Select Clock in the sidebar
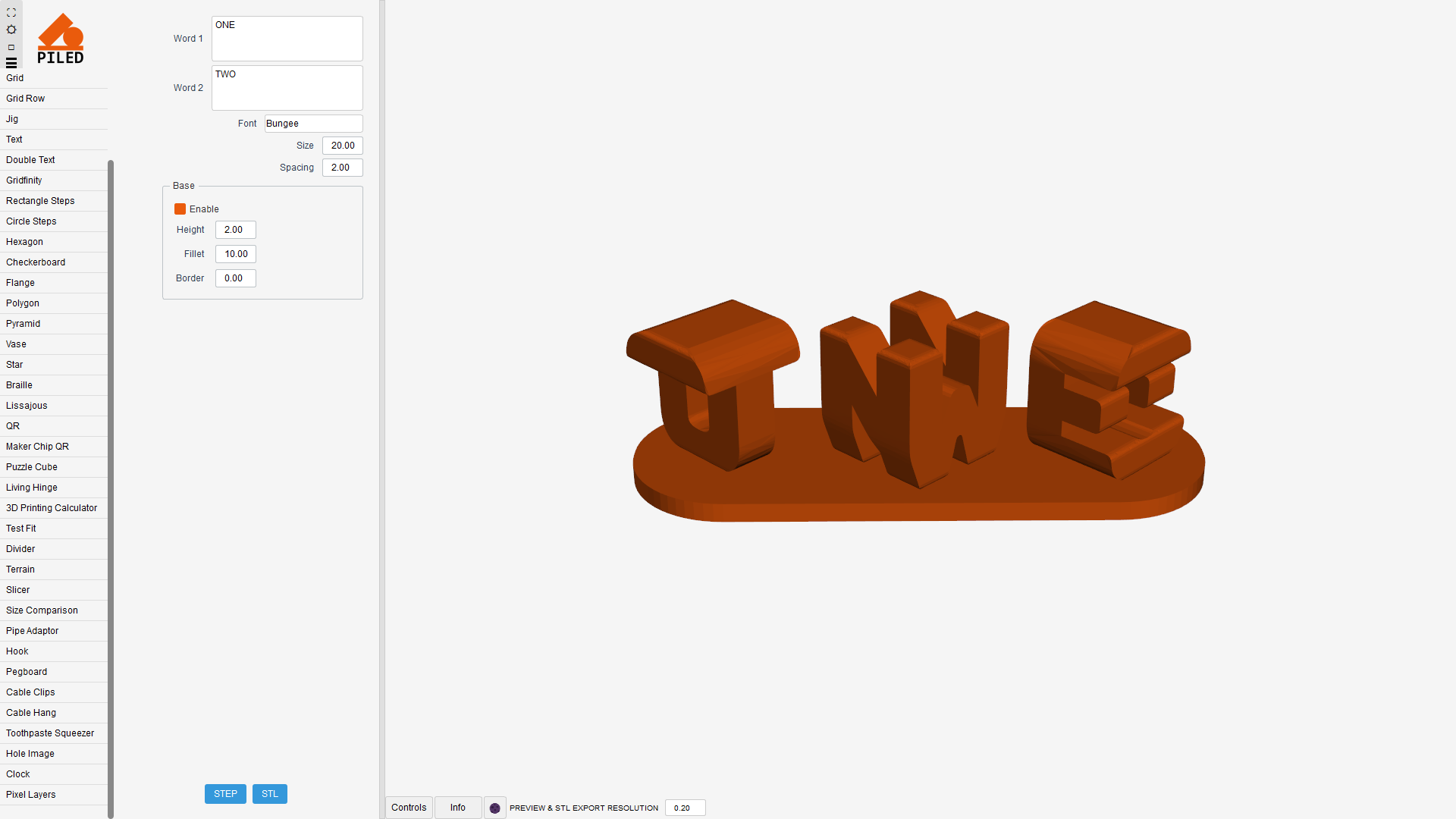This screenshot has height=819, width=1456. 53,774
